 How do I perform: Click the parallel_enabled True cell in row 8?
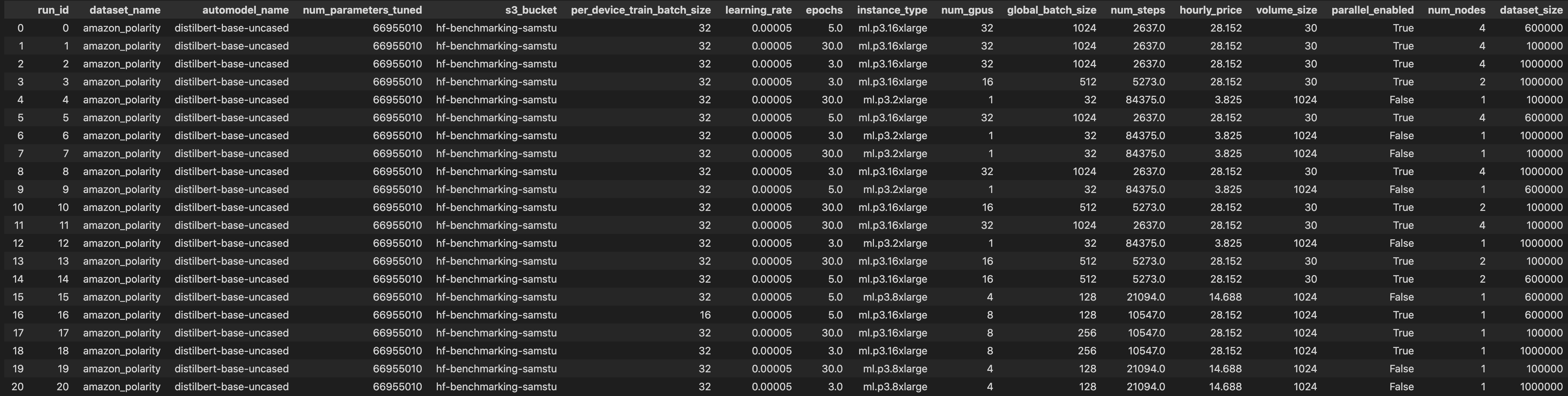click(1403, 171)
